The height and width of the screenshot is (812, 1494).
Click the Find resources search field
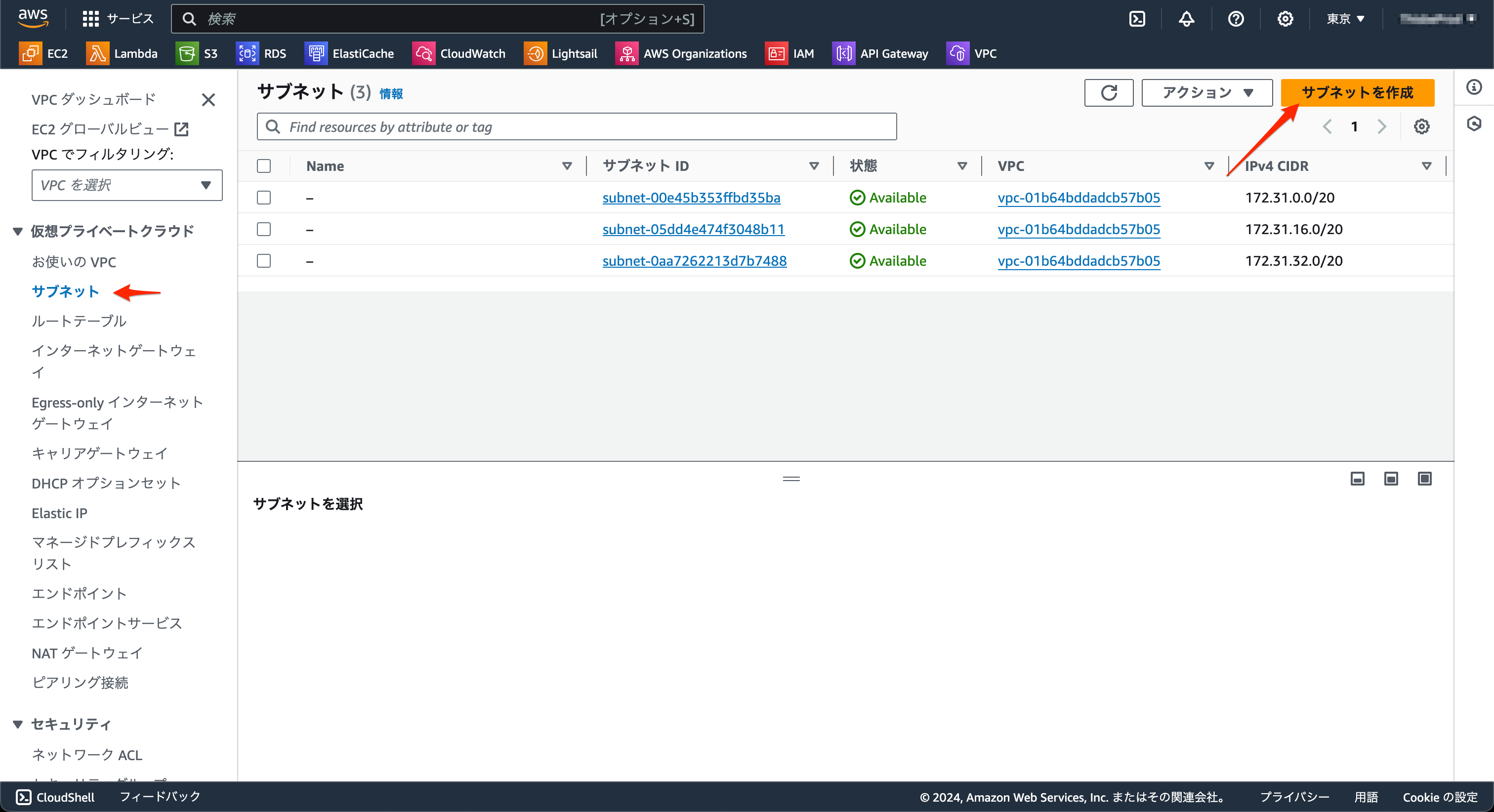(x=577, y=126)
